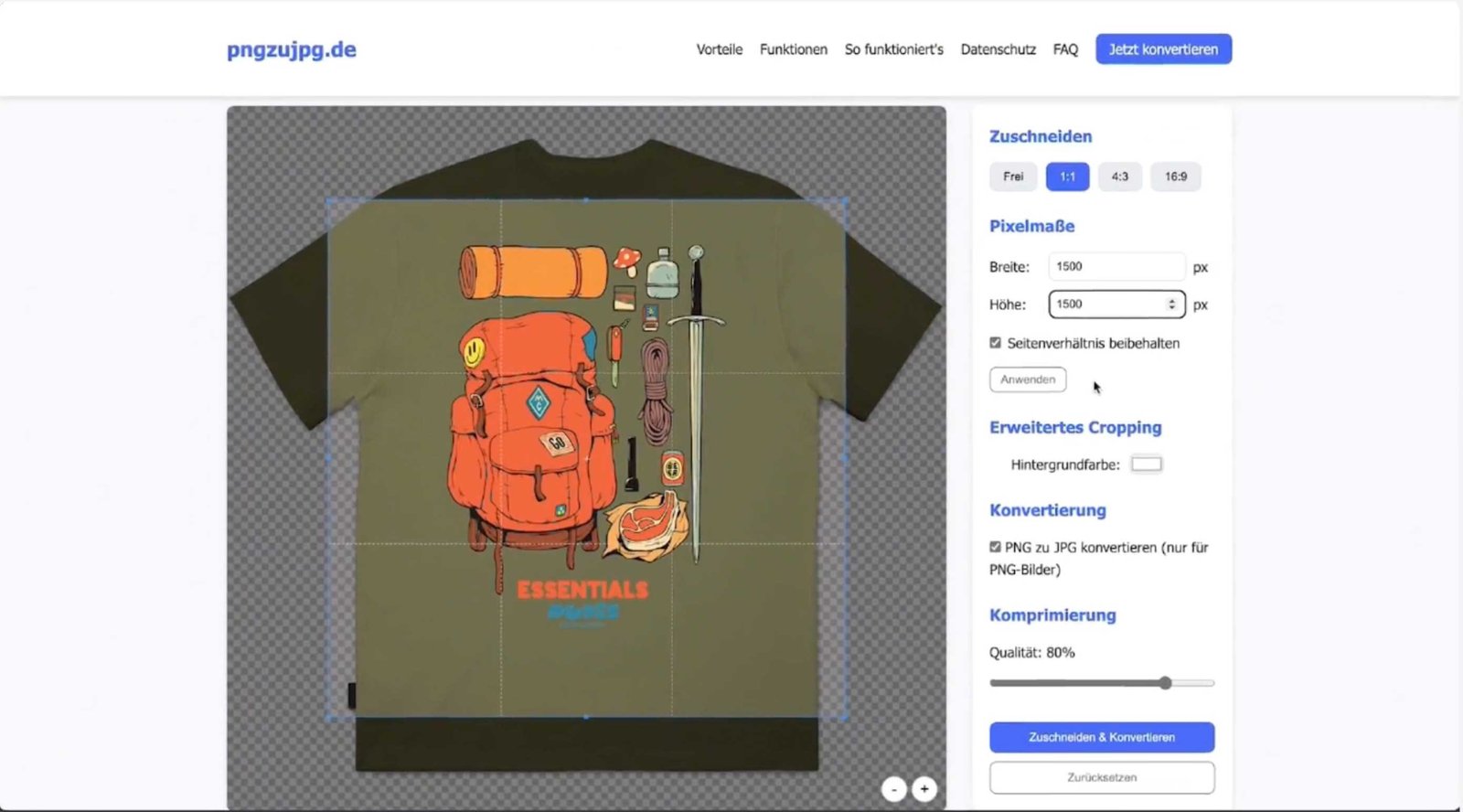Click Zuschneiden & Konvertieren button

tap(1102, 737)
